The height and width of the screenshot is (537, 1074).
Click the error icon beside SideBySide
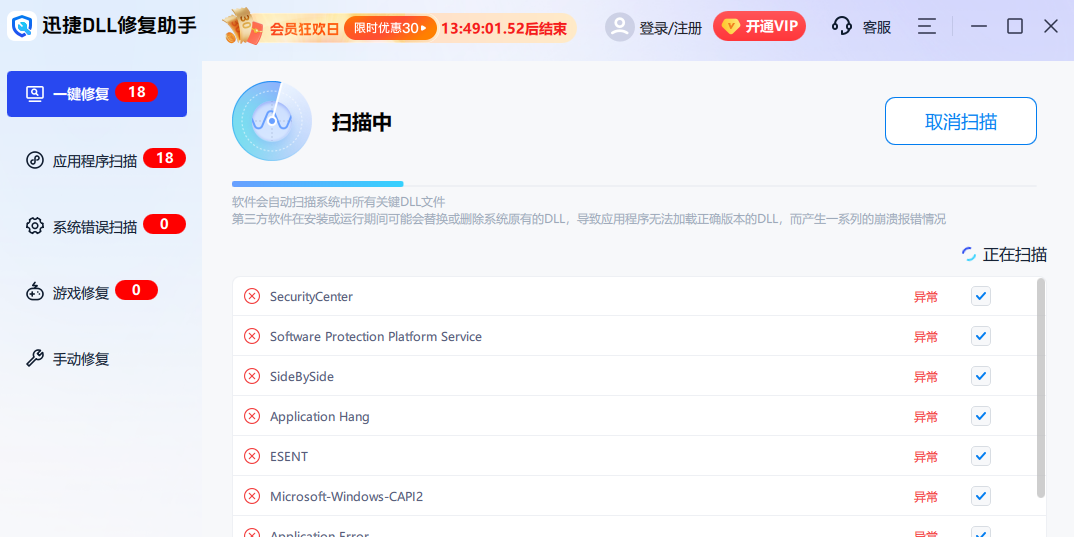[252, 376]
